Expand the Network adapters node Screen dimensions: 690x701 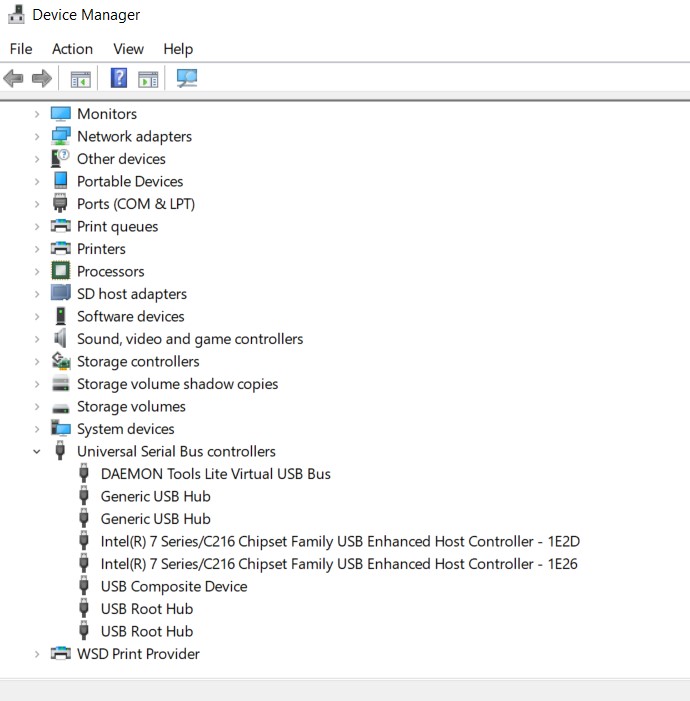37,137
